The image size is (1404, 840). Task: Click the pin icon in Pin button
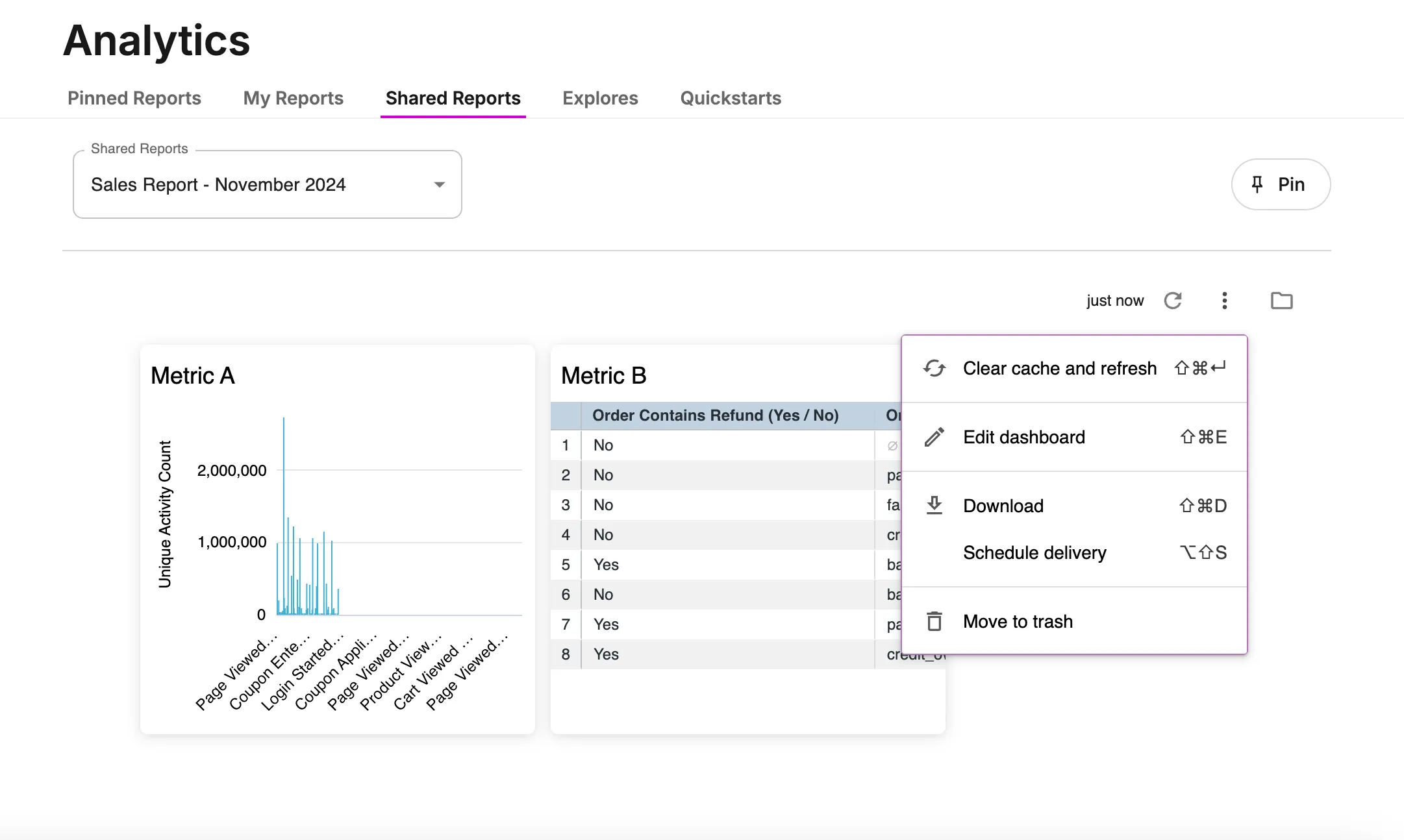[x=1257, y=184]
